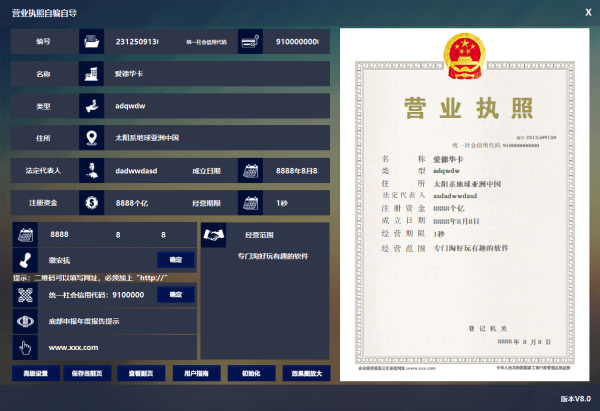Click the location pin icon for 住所
This screenshot has width=600, height=411.
coord(91,137)
